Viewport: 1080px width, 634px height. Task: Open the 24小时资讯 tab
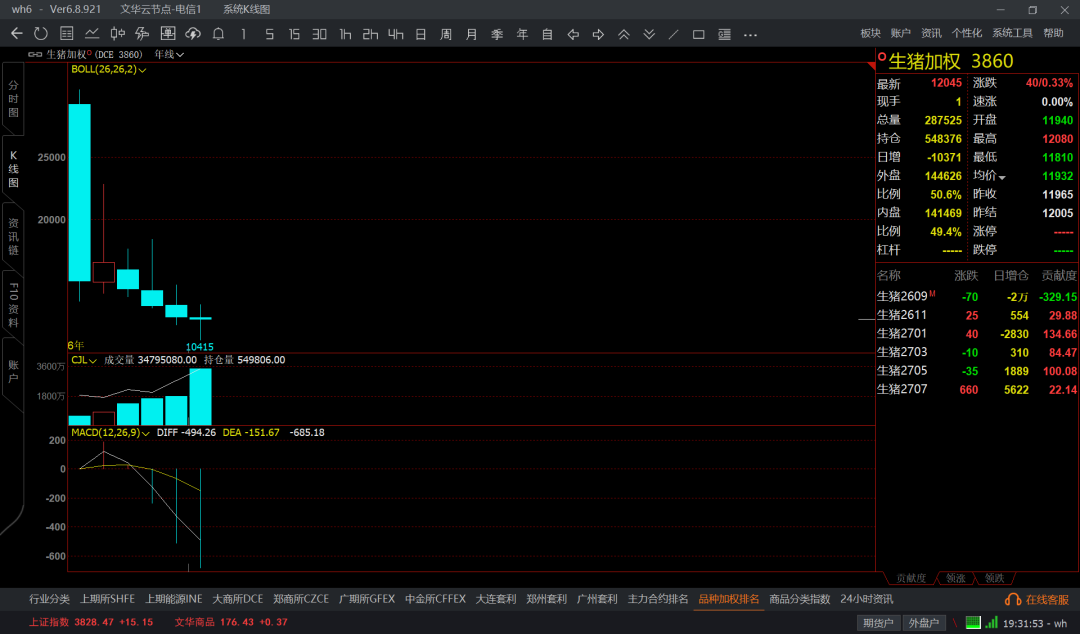[866, 599]
